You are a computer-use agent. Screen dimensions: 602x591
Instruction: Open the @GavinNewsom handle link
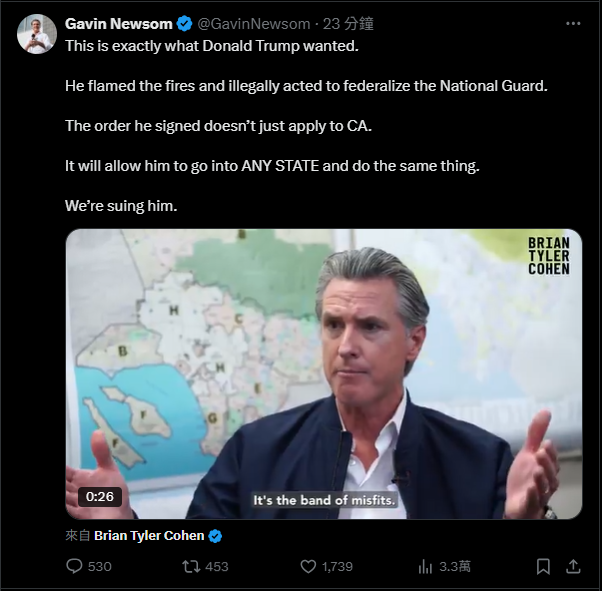253,24
